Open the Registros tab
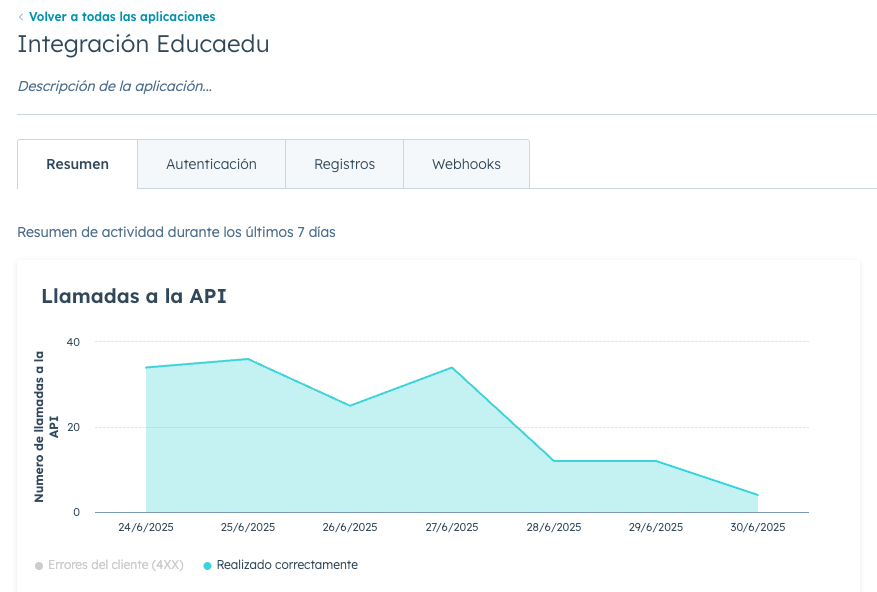 coord(344,164)
